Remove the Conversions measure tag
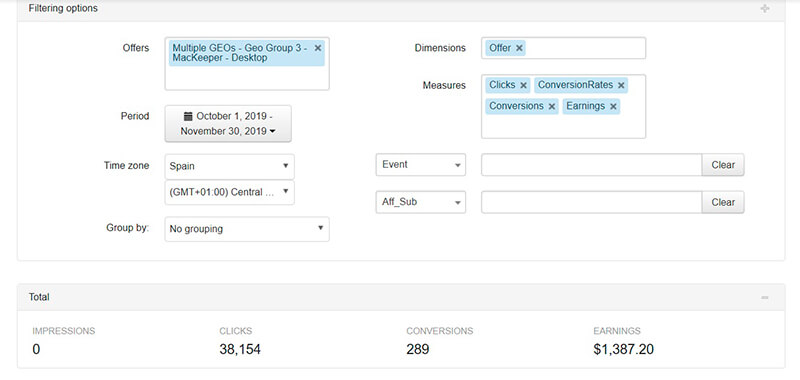Image resolution: width=800 pixels, height=380 pixels. click(552, 107)
